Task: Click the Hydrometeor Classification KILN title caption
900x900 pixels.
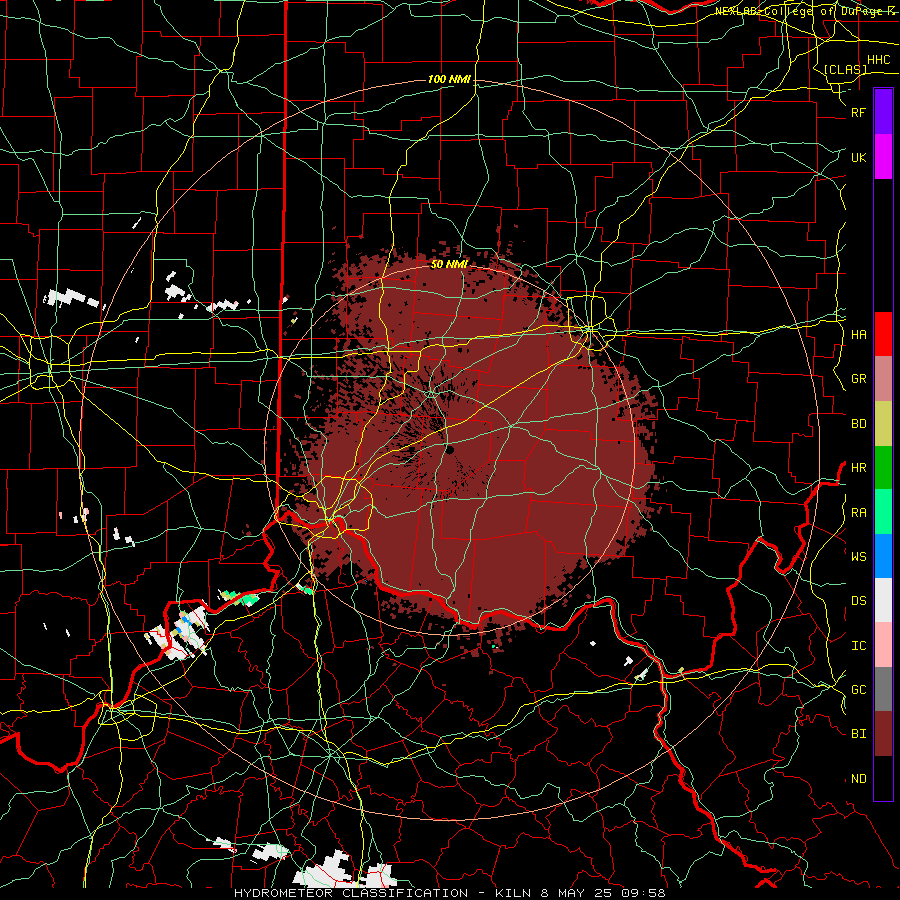Action: (449, 893)
